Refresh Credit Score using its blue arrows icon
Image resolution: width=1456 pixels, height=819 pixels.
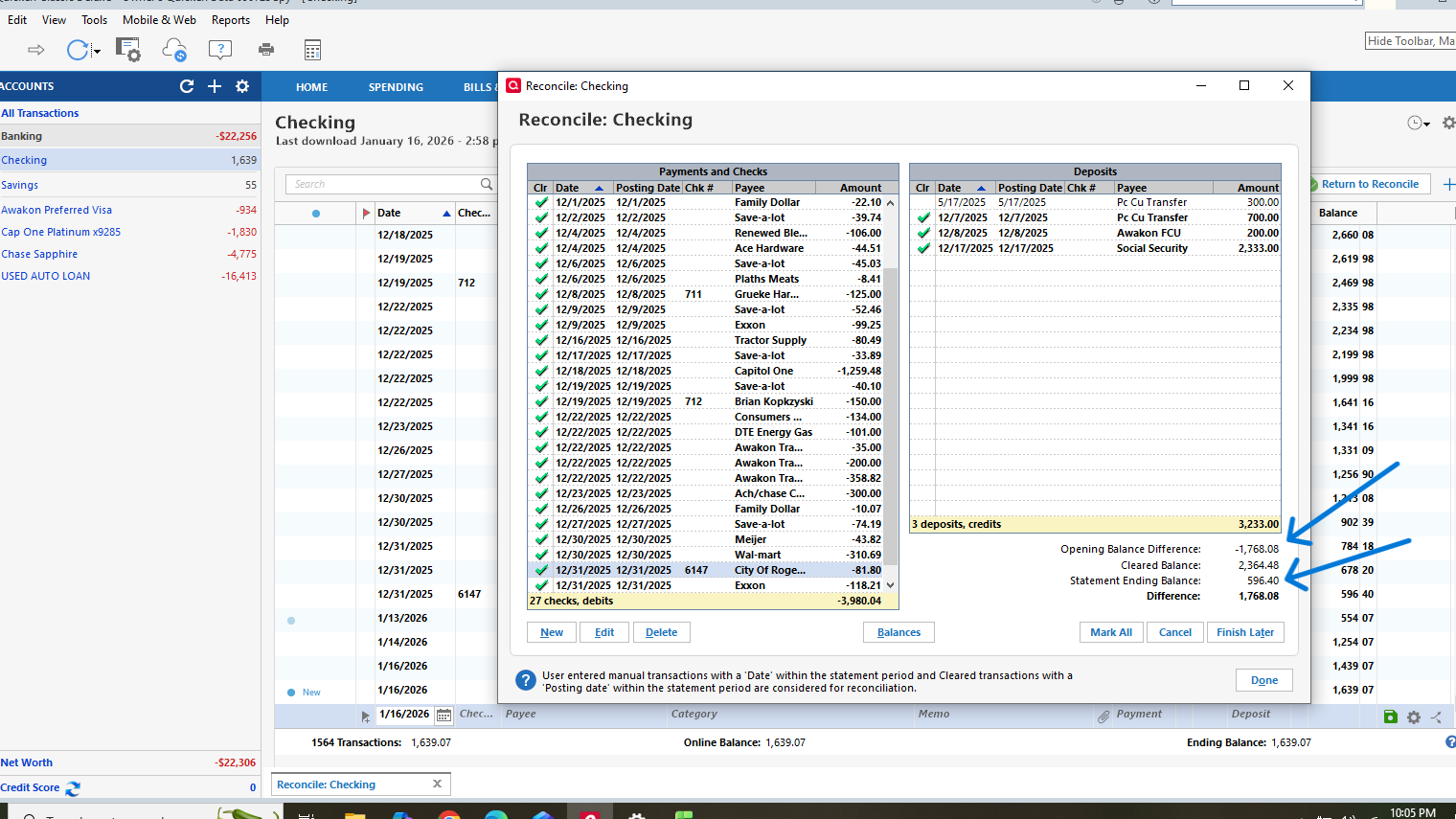point(73,788)
